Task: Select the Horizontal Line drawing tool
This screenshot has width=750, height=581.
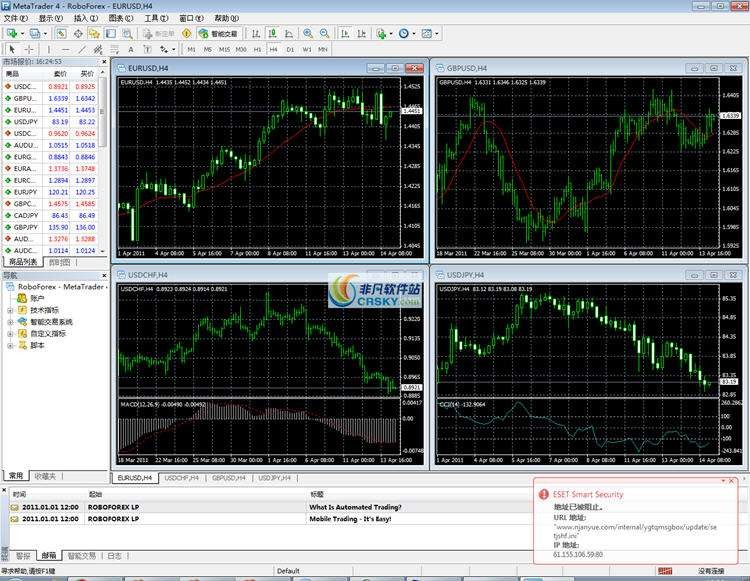Action: [x=66, y=49]
